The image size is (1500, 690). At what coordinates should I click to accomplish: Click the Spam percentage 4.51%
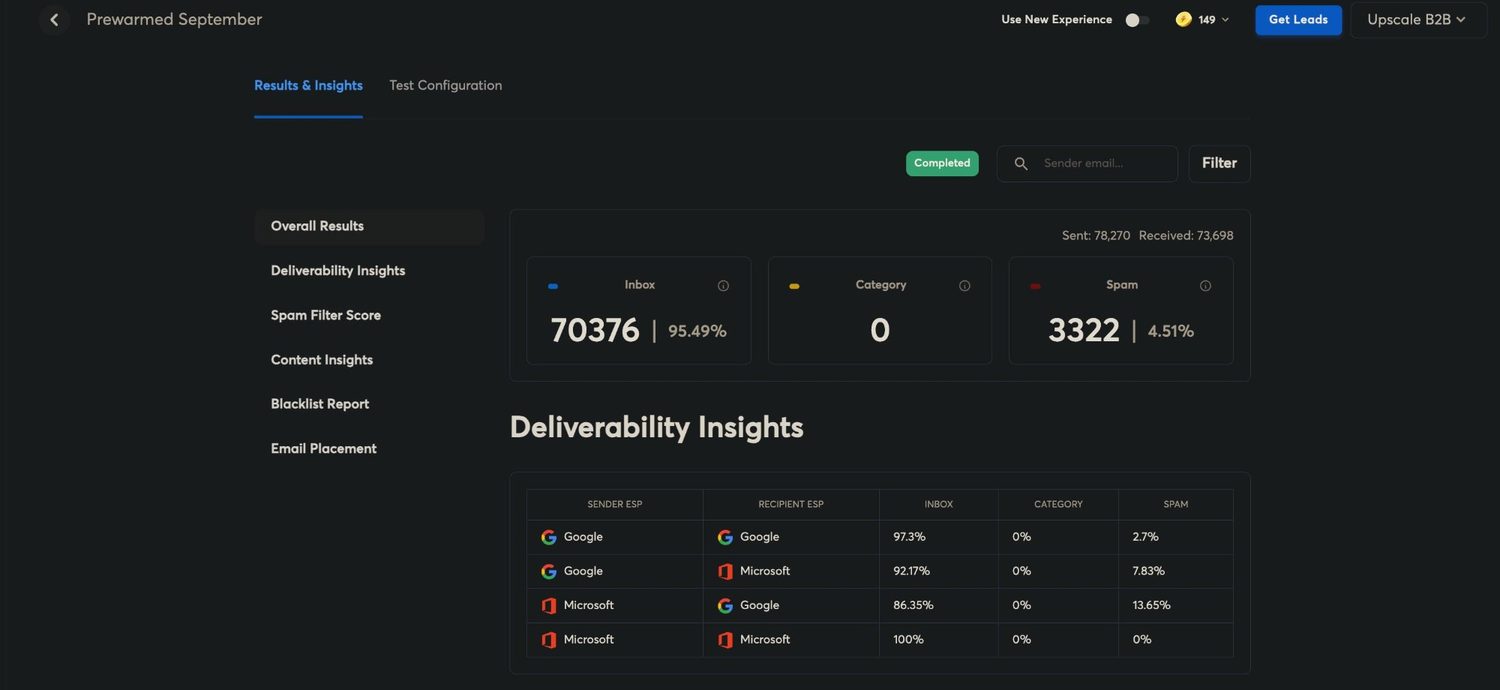coord(1171,331)
